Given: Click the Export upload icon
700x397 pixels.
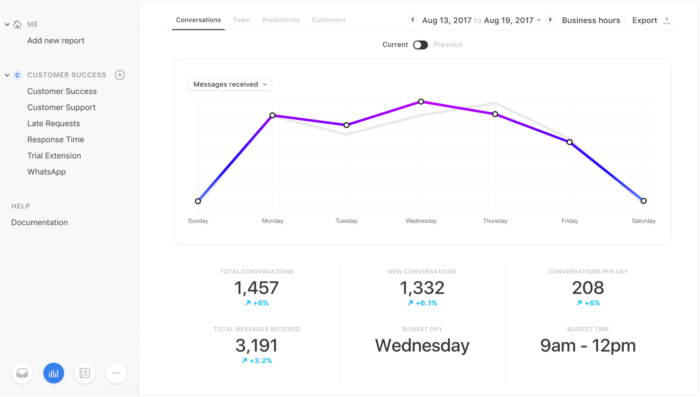Looking at the screenshot, I should (x=667, y=20).
